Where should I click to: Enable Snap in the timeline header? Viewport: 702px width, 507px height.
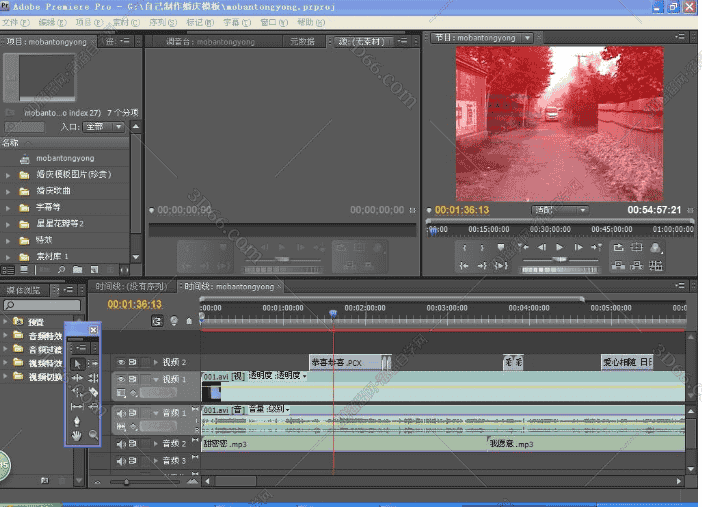[157, 321]
